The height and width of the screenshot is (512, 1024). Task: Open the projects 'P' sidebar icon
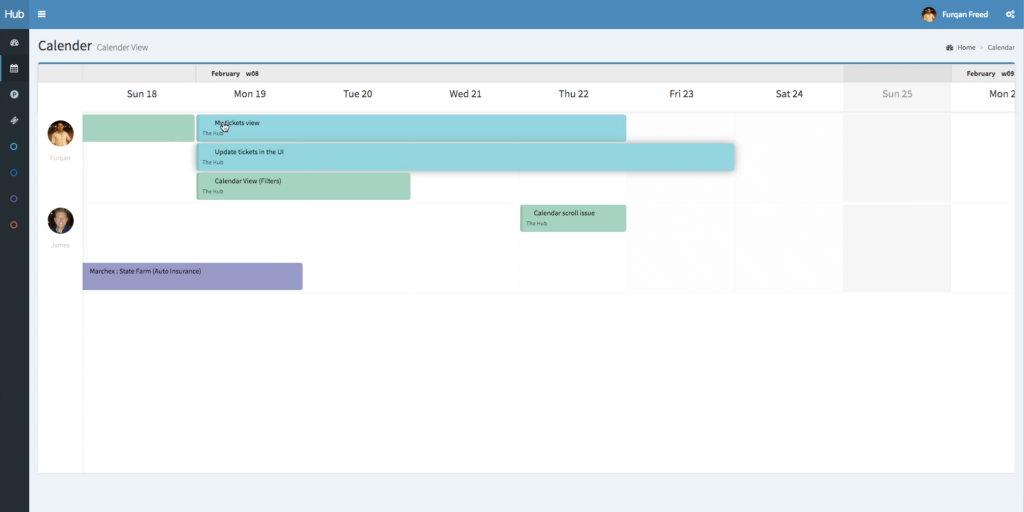(x=14, y=95)
